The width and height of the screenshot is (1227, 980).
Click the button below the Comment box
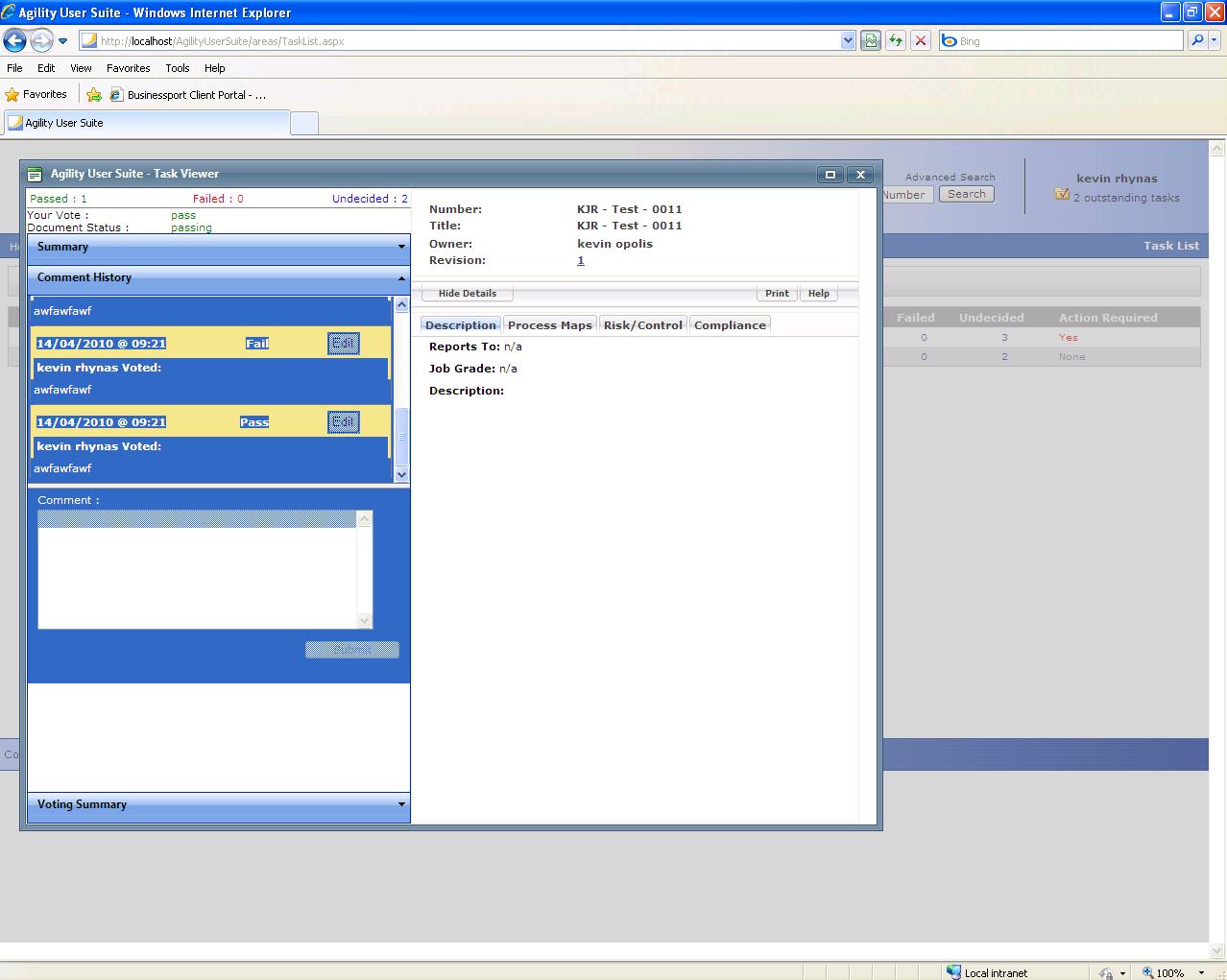pos(351,650)
